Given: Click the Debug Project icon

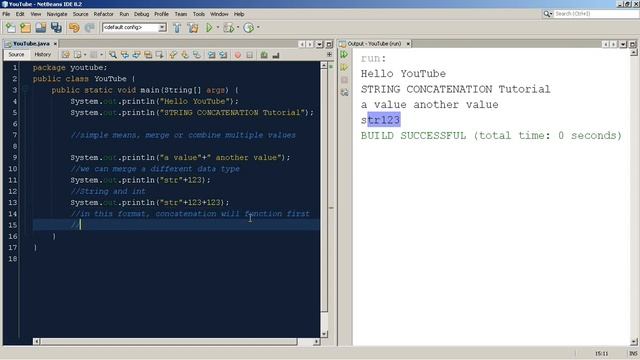Looking at the screenshot, I should [x=229, y=28].
